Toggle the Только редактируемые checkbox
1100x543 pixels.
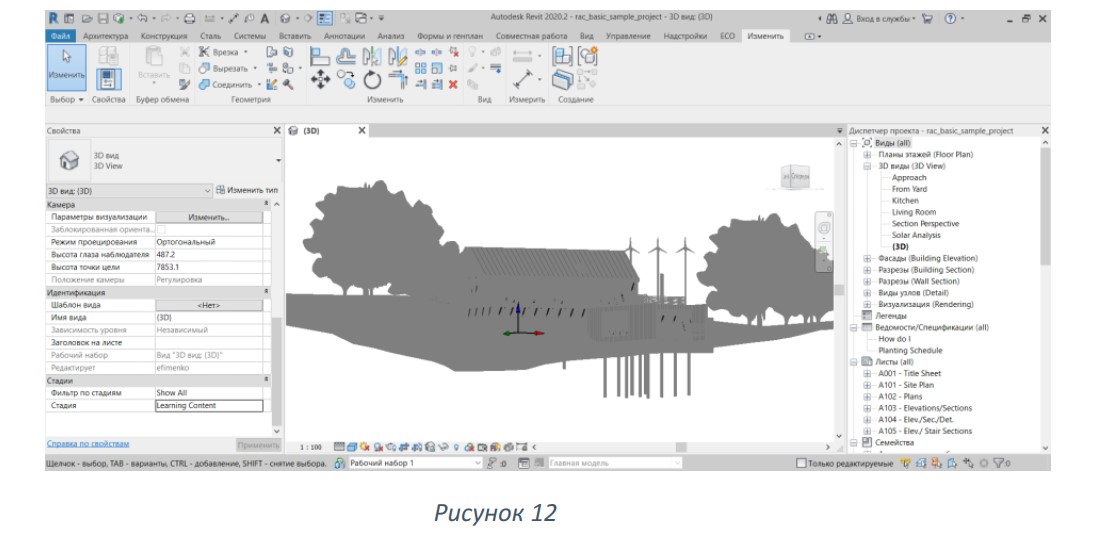[x=801, y=464]
